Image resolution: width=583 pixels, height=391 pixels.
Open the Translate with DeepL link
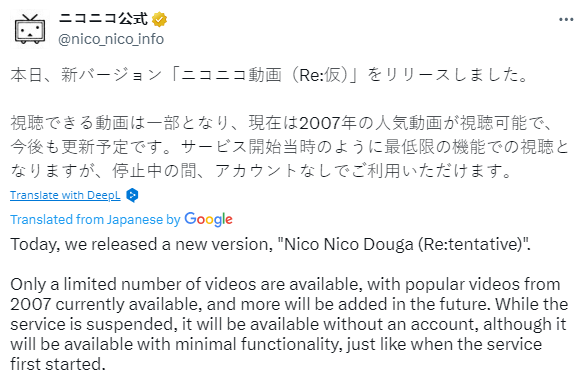pos(65,195)
